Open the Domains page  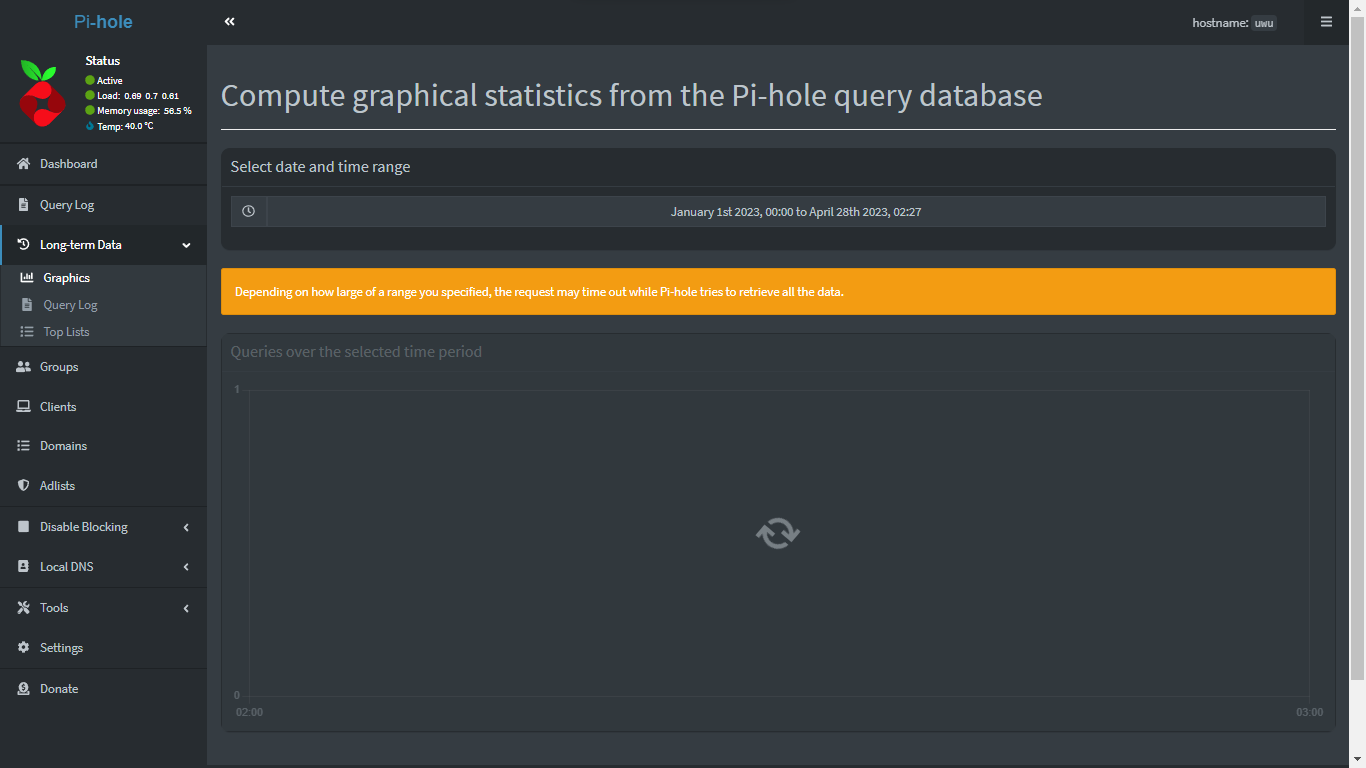coord(63,446)
